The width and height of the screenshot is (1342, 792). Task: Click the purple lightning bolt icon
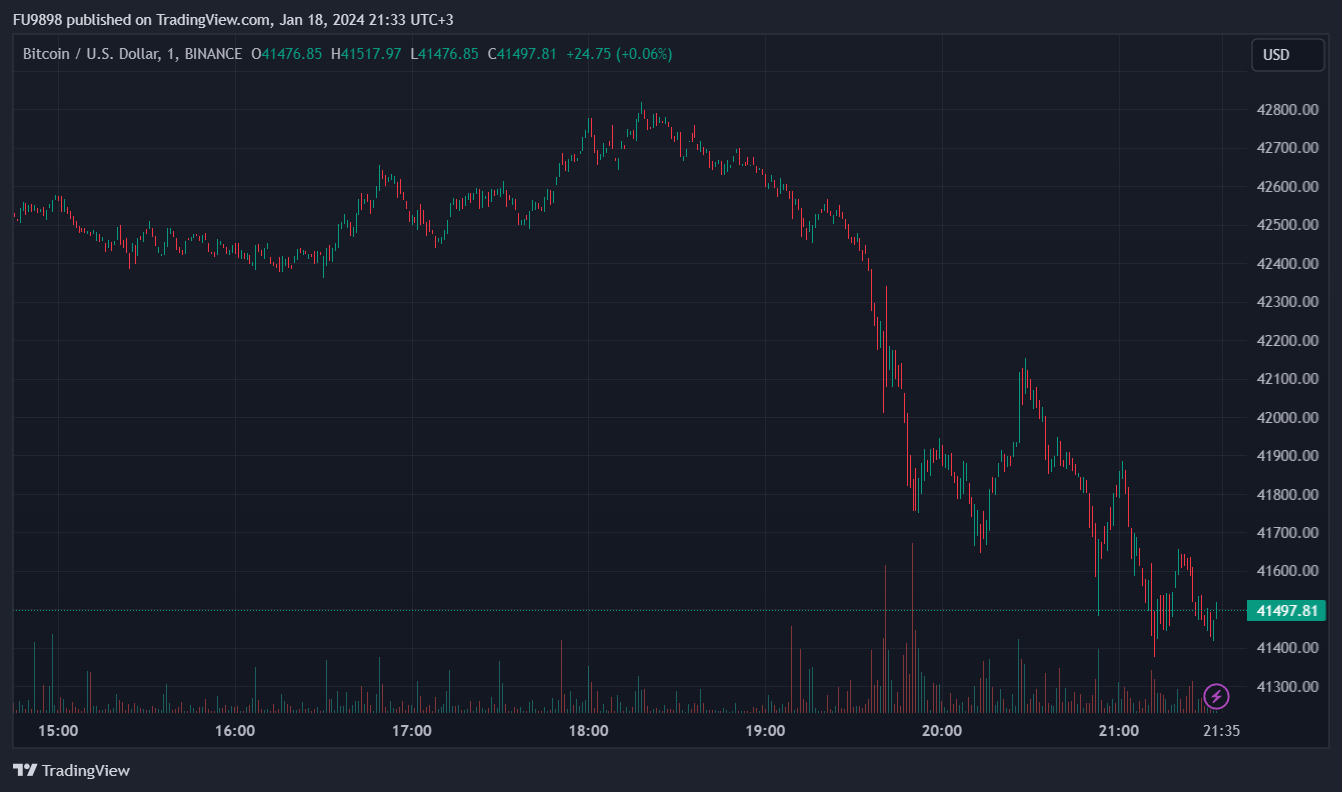pyautogui.click(x=1216, y=696)
